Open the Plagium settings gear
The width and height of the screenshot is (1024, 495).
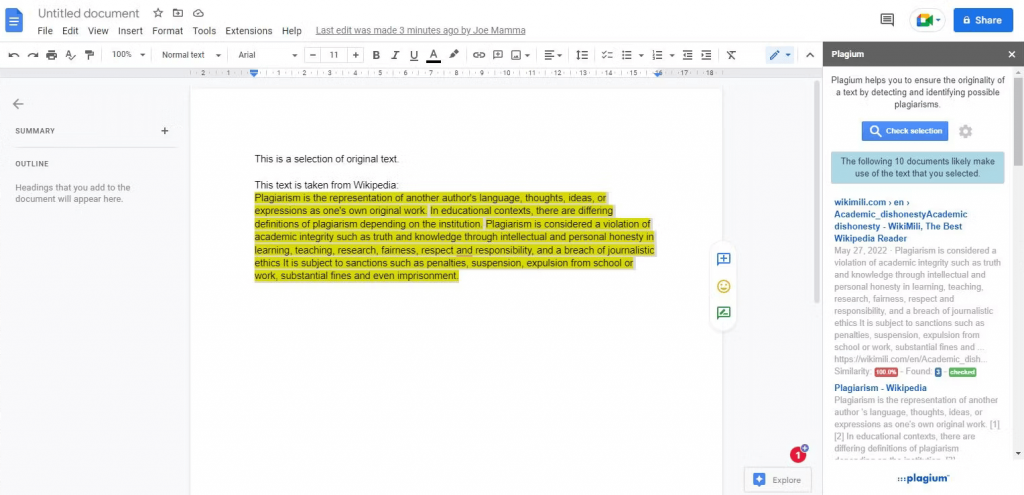(x=965, y=131)
